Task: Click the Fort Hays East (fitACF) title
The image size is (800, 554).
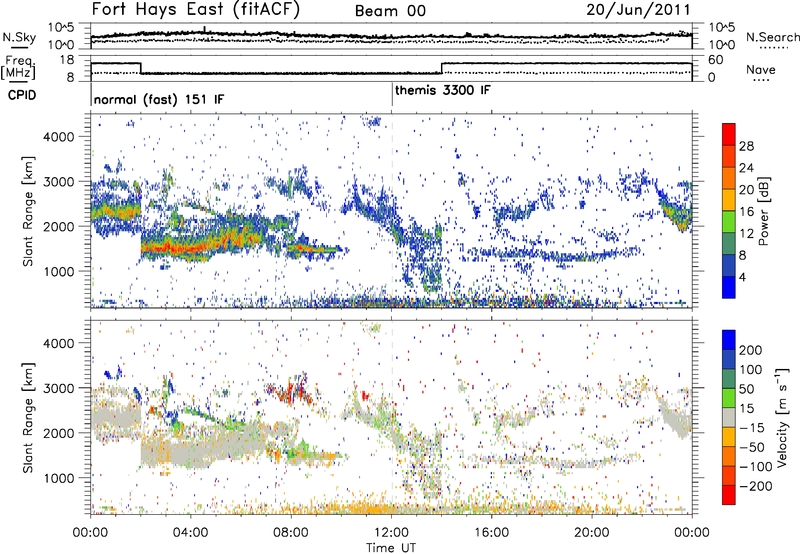Action: click(196, 9)
